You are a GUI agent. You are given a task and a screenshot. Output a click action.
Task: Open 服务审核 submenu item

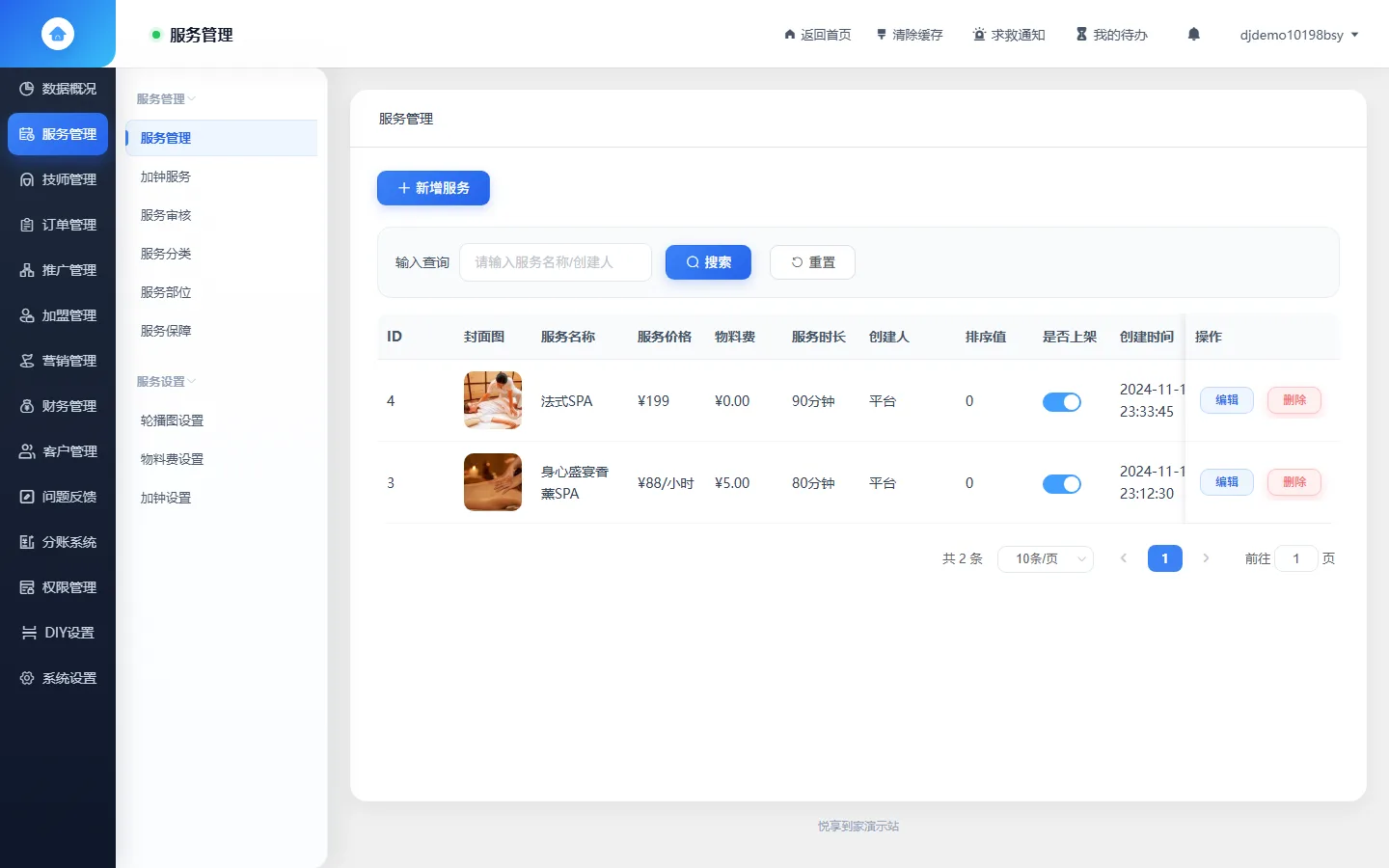pos(222,215)
